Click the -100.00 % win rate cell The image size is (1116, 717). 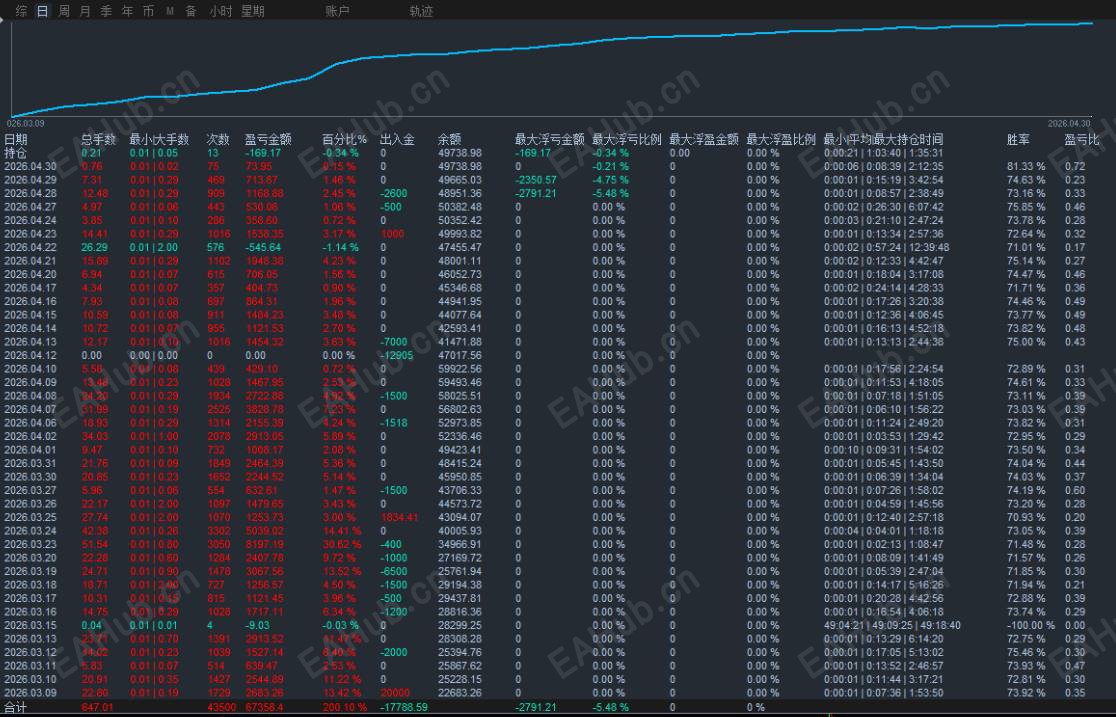pos(1031,625)
